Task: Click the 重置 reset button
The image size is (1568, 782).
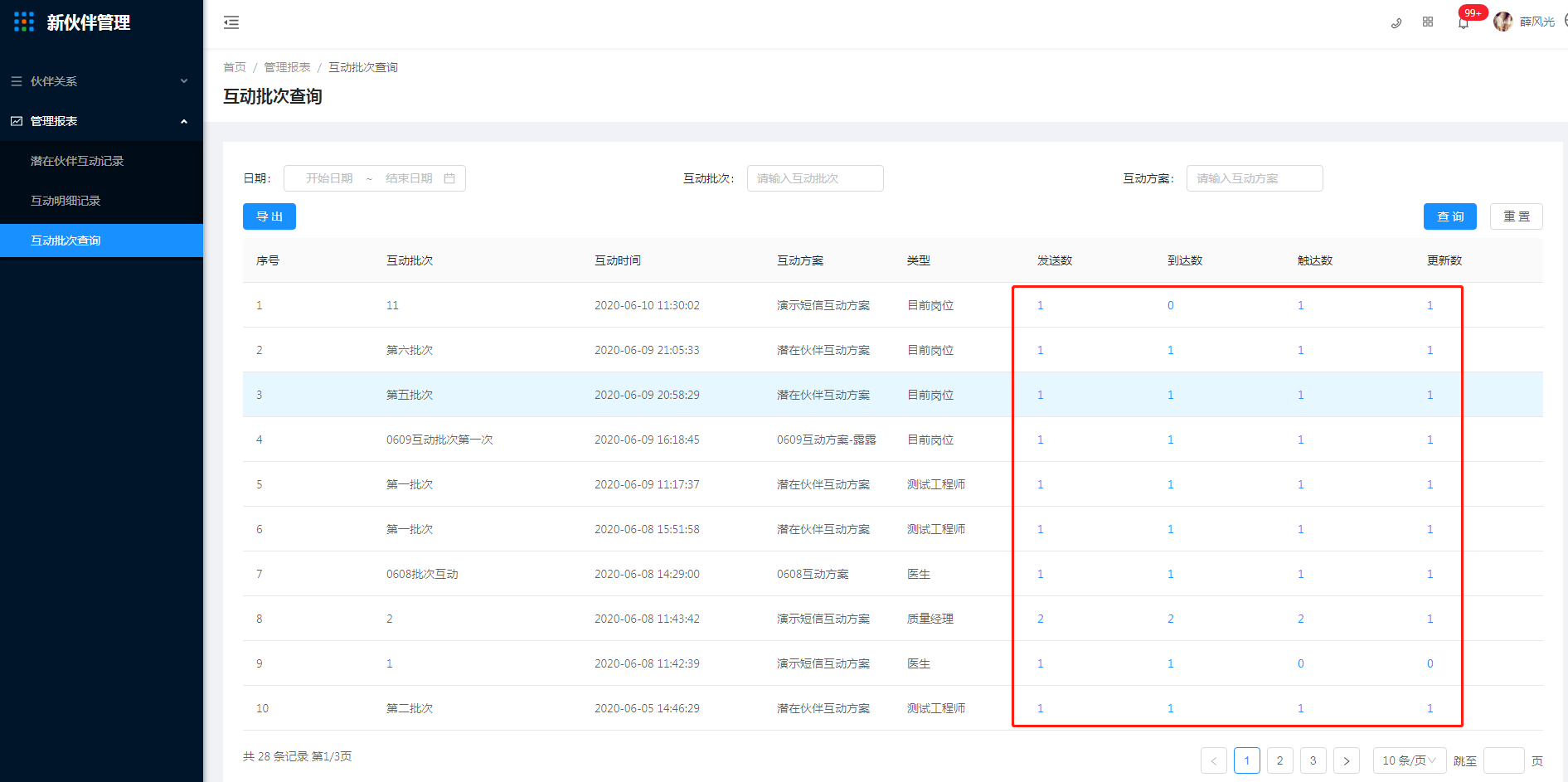Action: pos(1517,216)
